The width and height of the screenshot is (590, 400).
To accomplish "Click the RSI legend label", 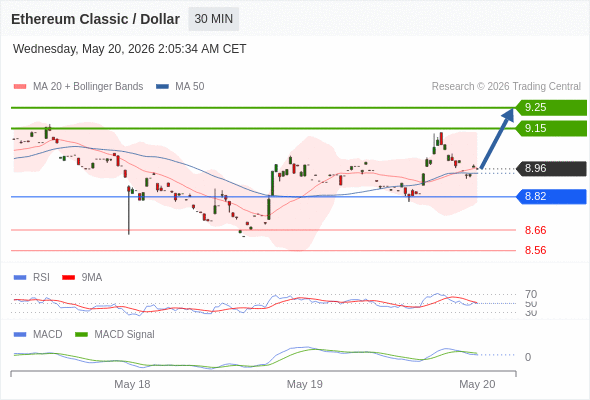I will 41,278.
